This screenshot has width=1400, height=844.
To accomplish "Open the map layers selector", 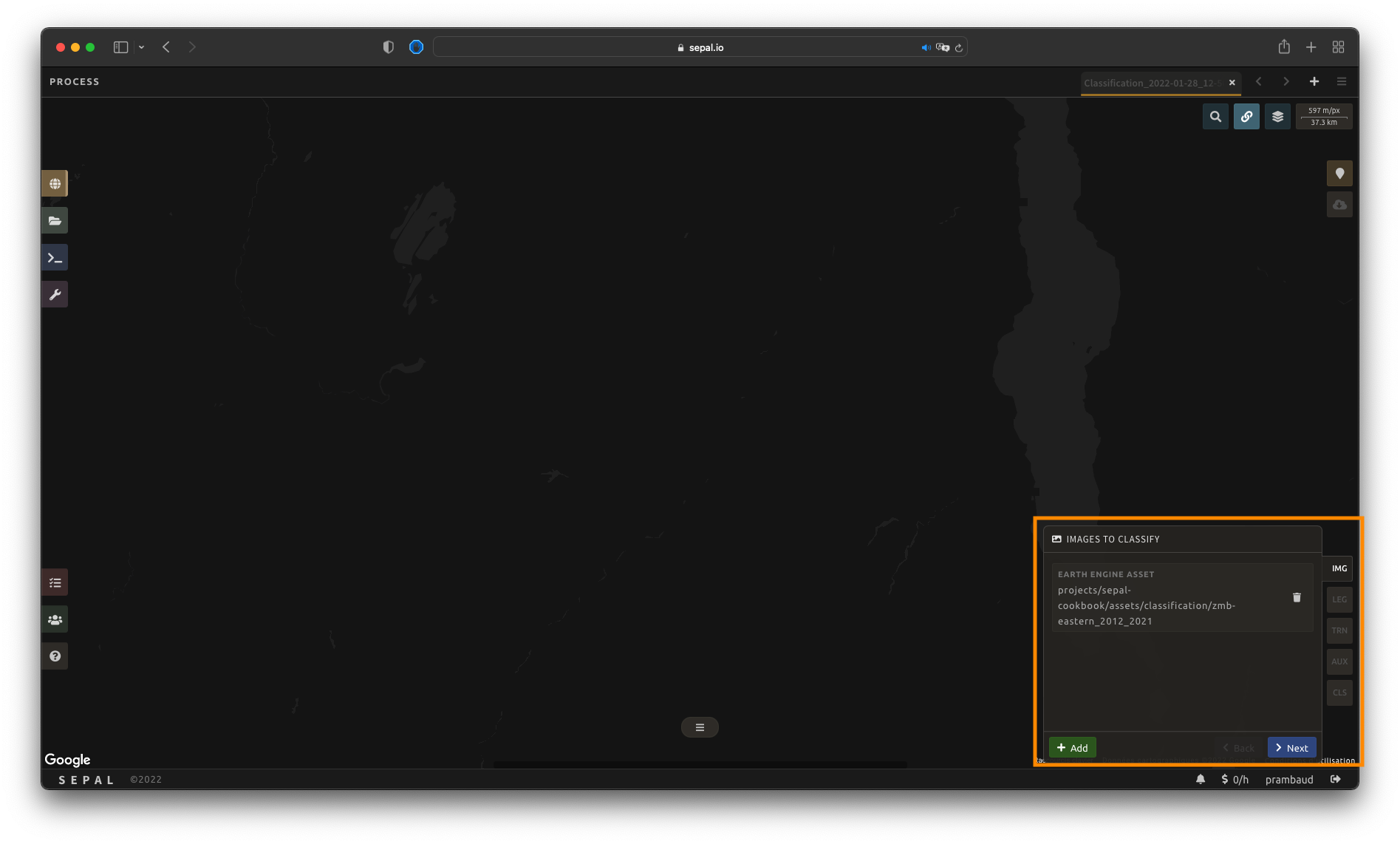I will pos(1277,117).
